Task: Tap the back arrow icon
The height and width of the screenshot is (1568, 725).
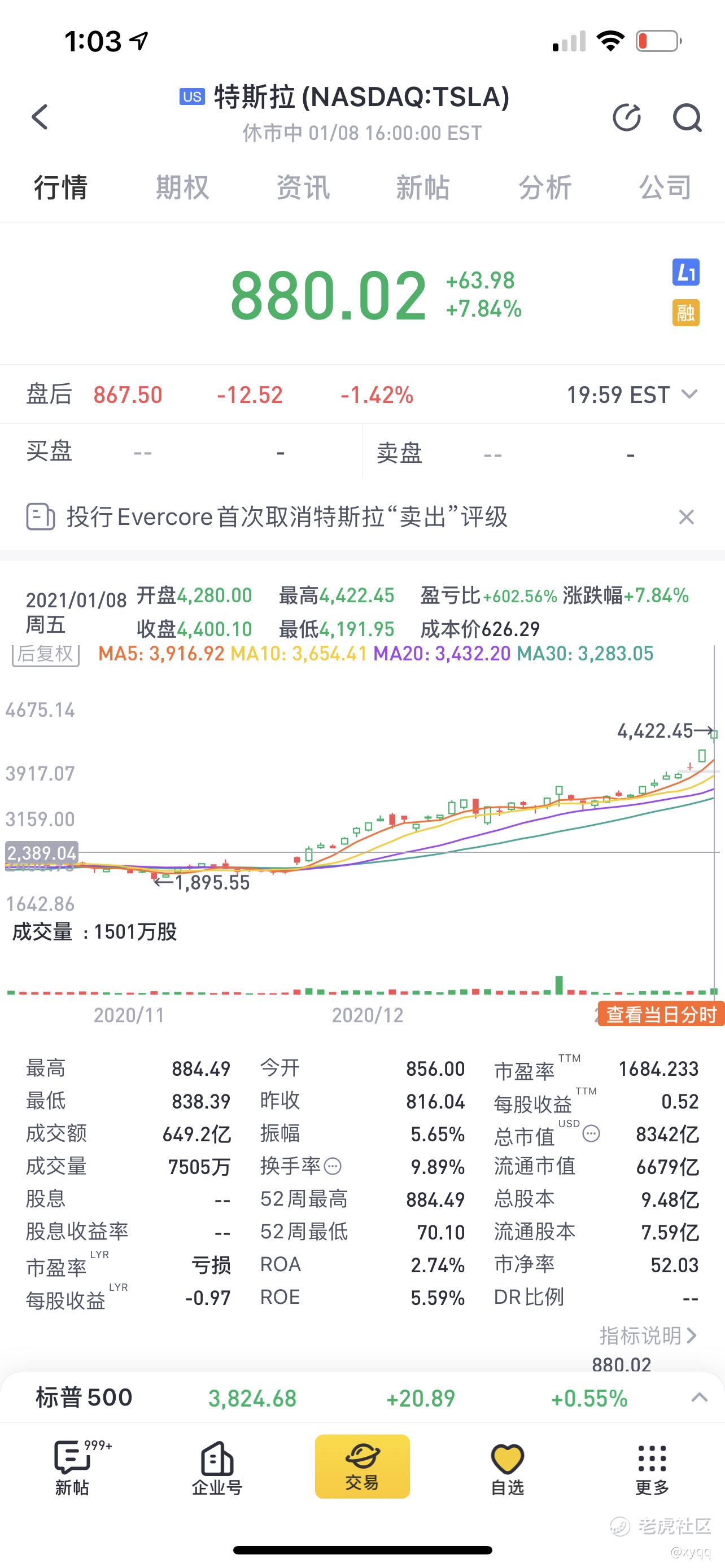Action: 40,117
